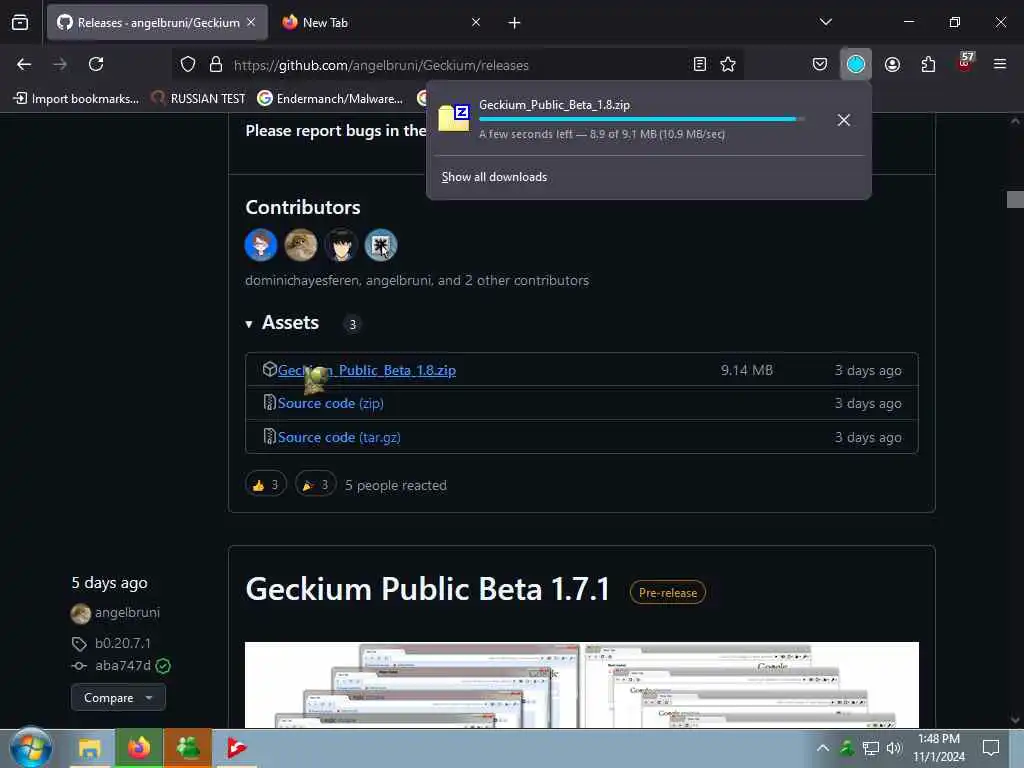Open the Compare dropdown
This screenshot has height=768, width=1024.
pyautogui.click(x=118, y=697)
